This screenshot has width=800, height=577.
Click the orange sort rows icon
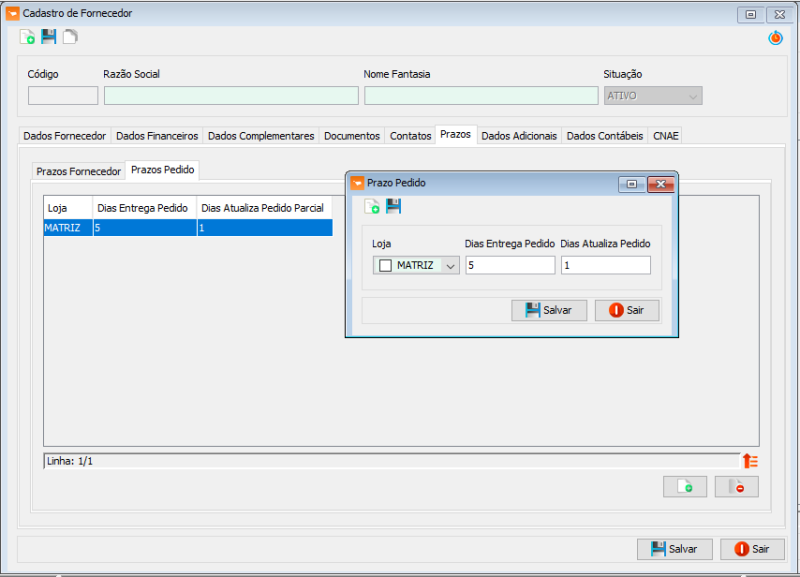coord(749,461)
